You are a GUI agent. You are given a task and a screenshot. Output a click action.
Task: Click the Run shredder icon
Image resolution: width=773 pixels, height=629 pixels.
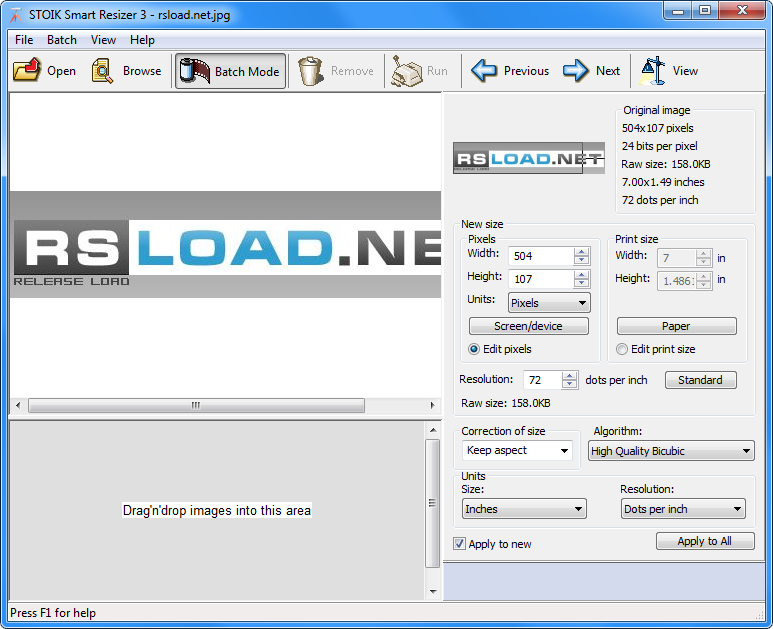[x=407, y=71]
